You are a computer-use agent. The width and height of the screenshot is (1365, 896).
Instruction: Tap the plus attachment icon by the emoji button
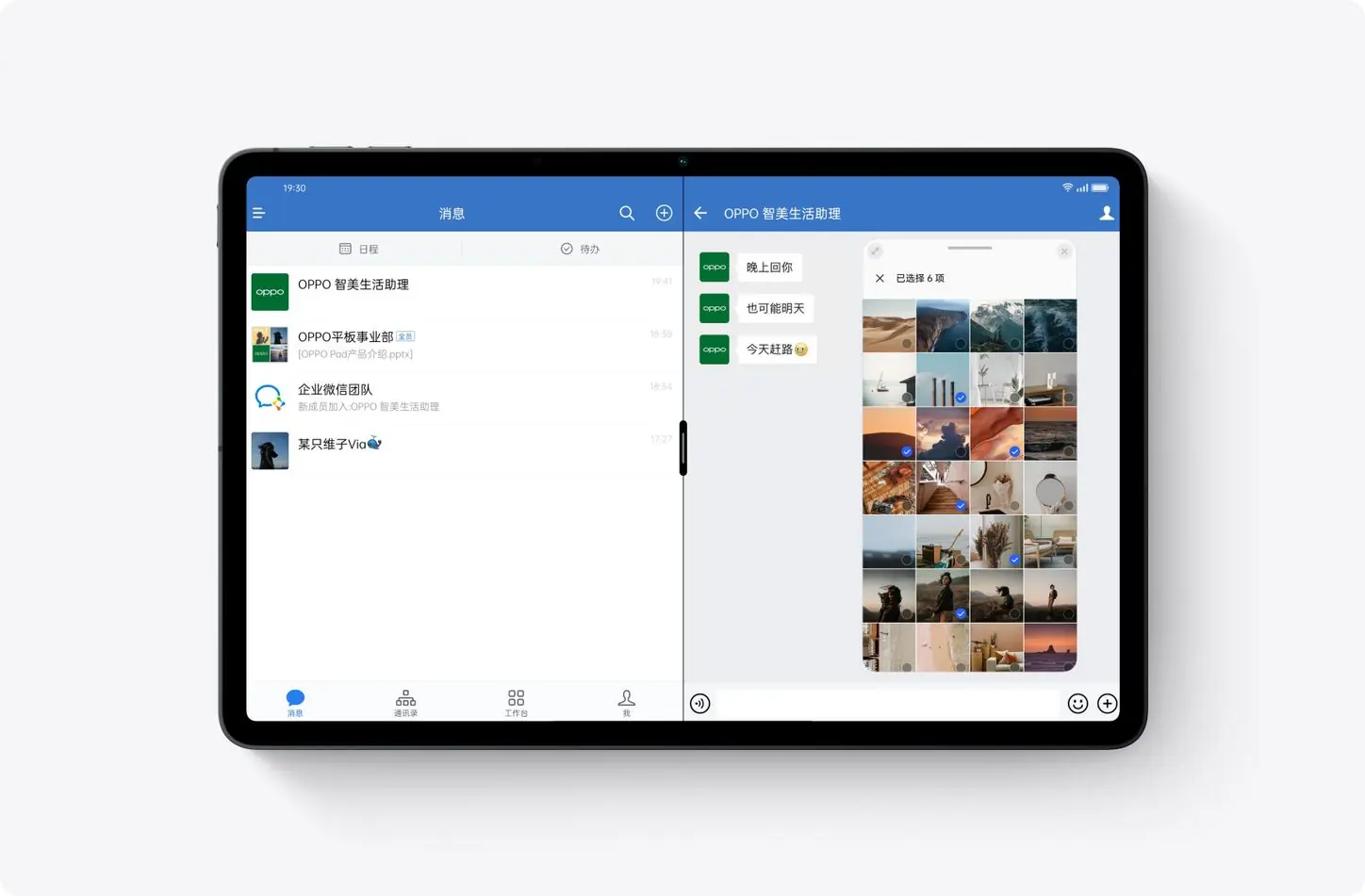1107,704
